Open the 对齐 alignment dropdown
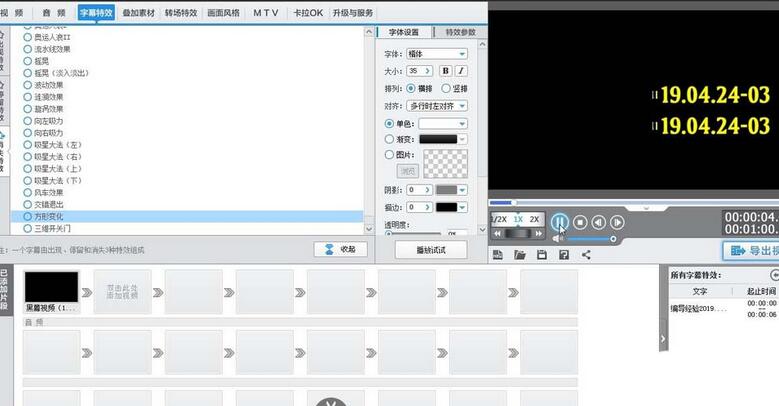The image size is (779, 406). pyautogui.click(x=437, y=106)
